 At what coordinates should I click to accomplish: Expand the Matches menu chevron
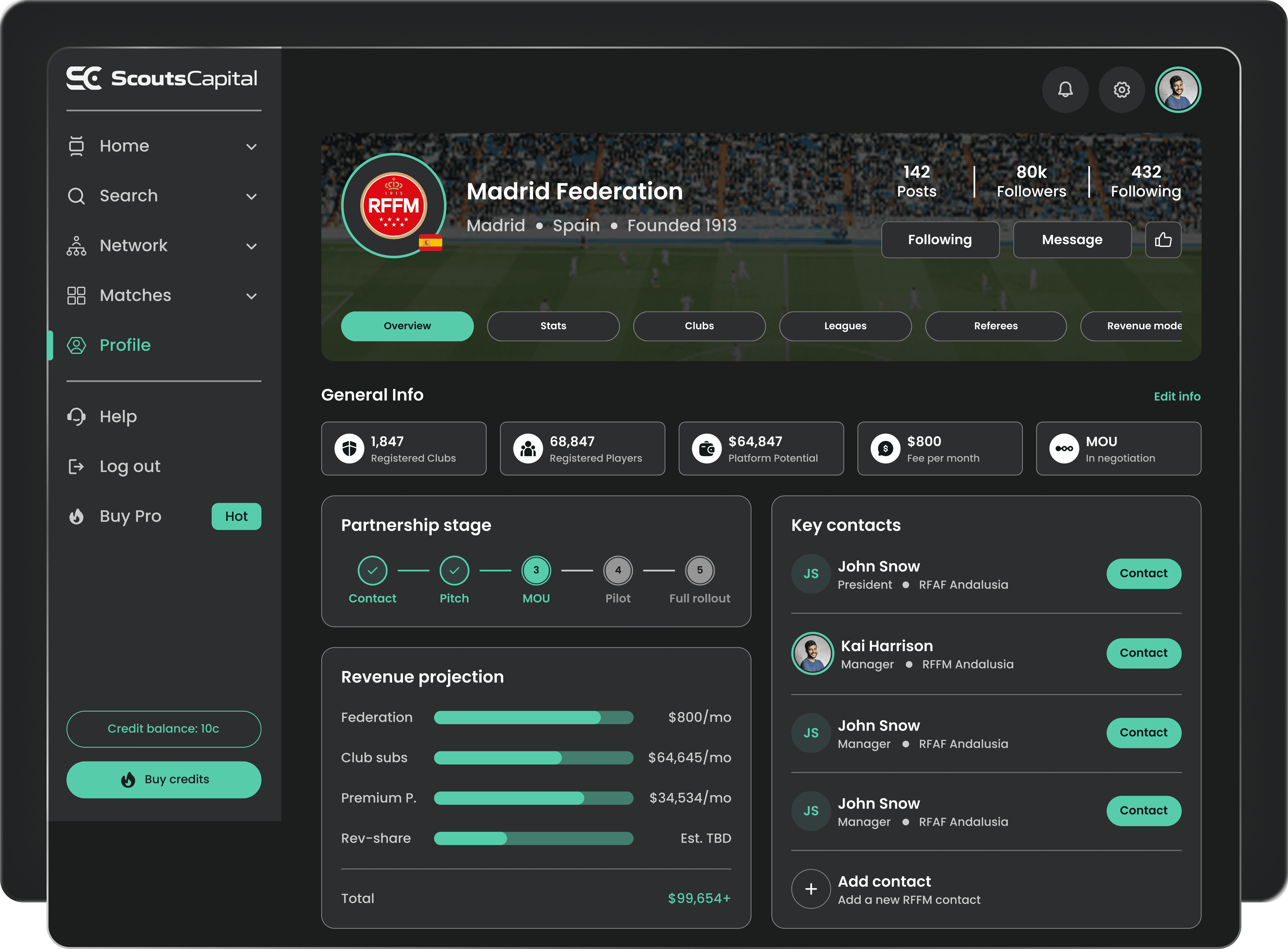pyautogui.click(x=252, y=296)
